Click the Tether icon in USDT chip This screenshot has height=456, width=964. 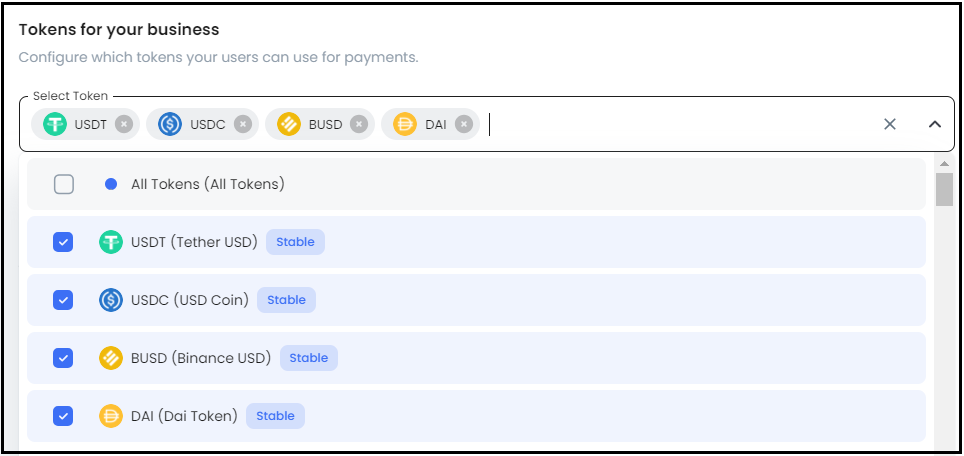click(55, 124)
